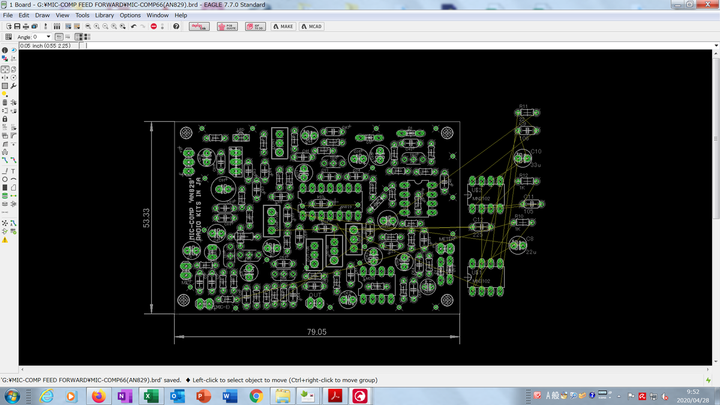Click the Save icon in toolbar

tap(17, 26)
